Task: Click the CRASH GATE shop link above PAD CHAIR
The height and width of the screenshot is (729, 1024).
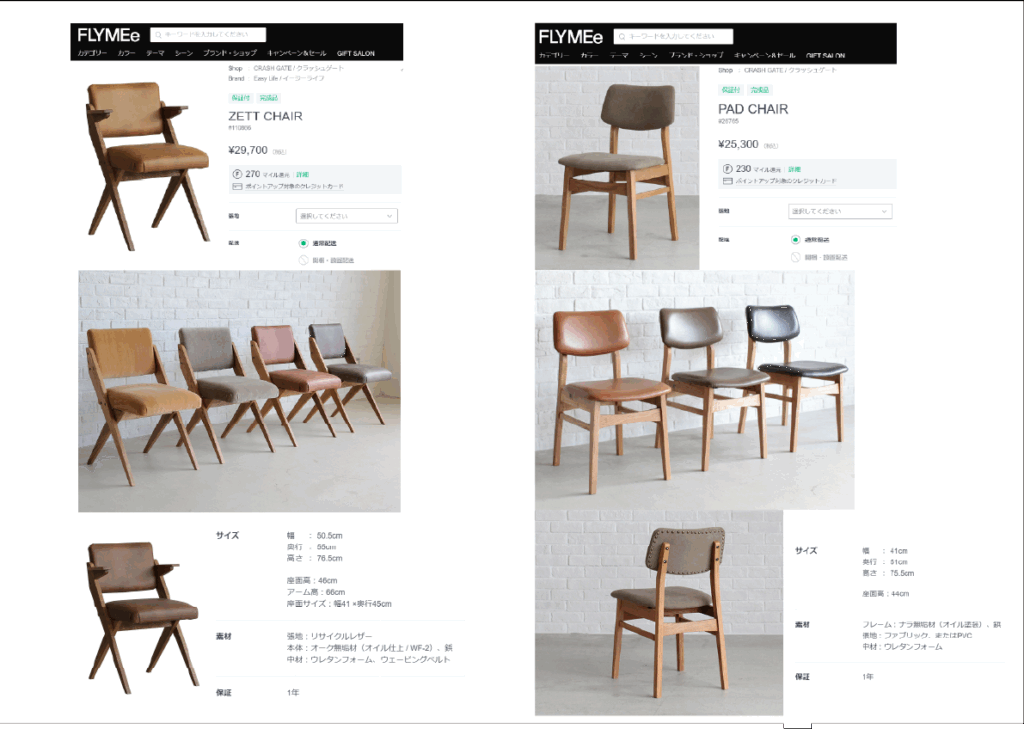Action: coord(790,70)
